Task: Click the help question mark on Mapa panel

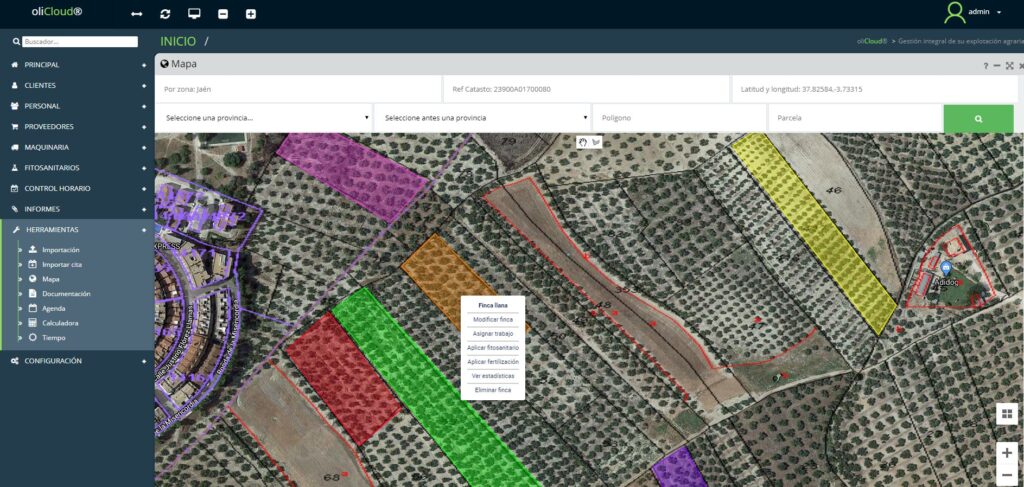Action: [x=985, y=66]
